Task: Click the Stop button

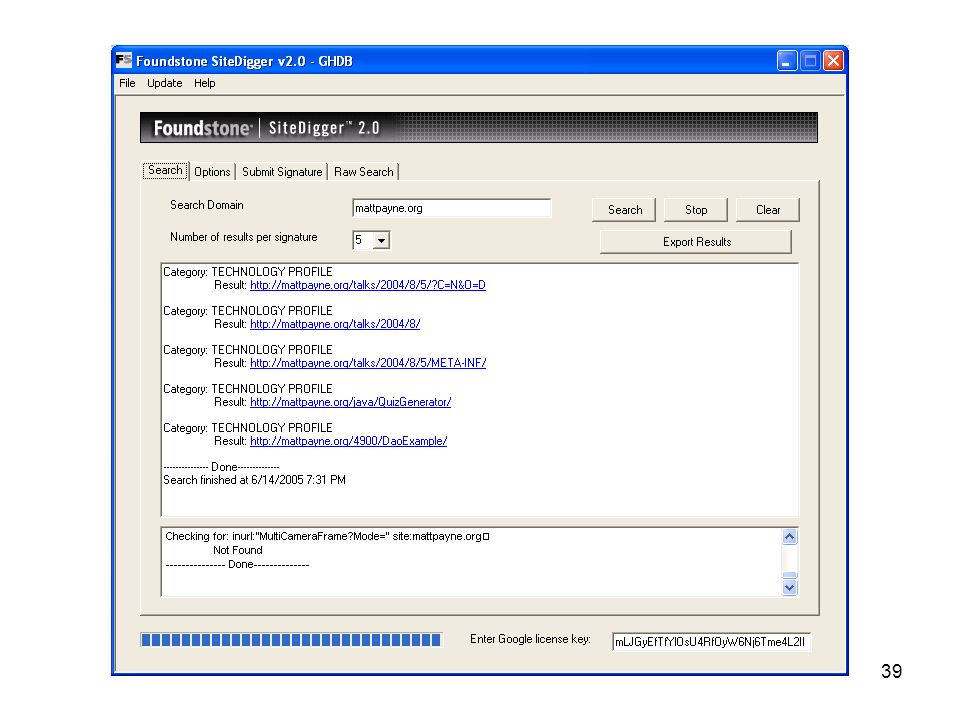Action: point(696,210)
